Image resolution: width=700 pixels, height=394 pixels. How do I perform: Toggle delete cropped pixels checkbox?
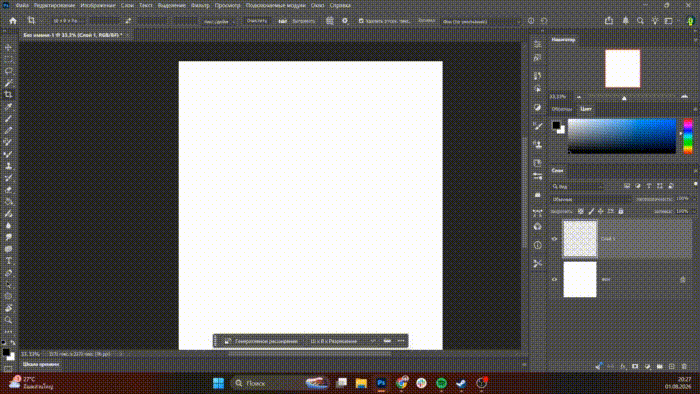[361, 21]
